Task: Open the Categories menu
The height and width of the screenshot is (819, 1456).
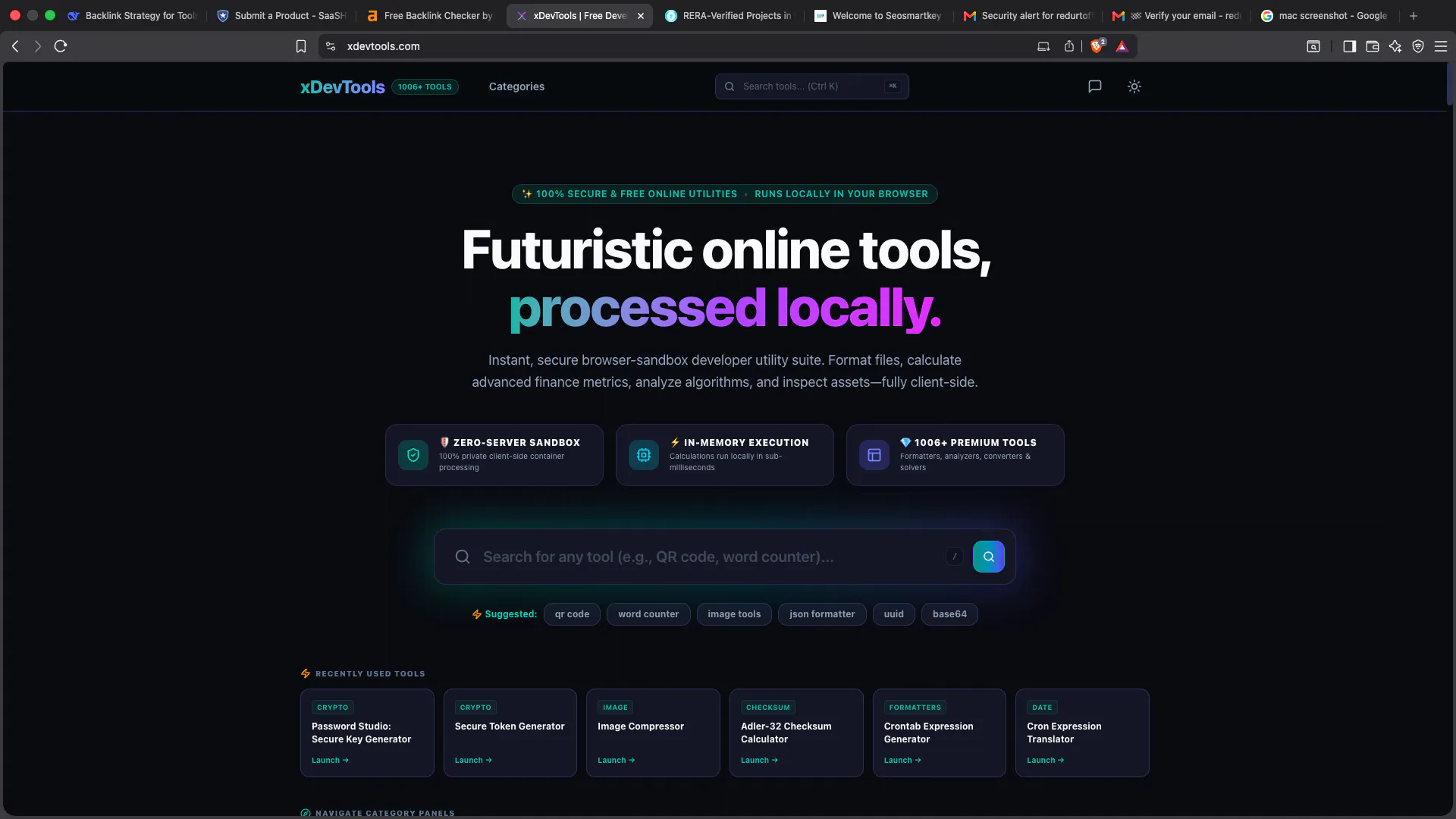Action: 516,86
